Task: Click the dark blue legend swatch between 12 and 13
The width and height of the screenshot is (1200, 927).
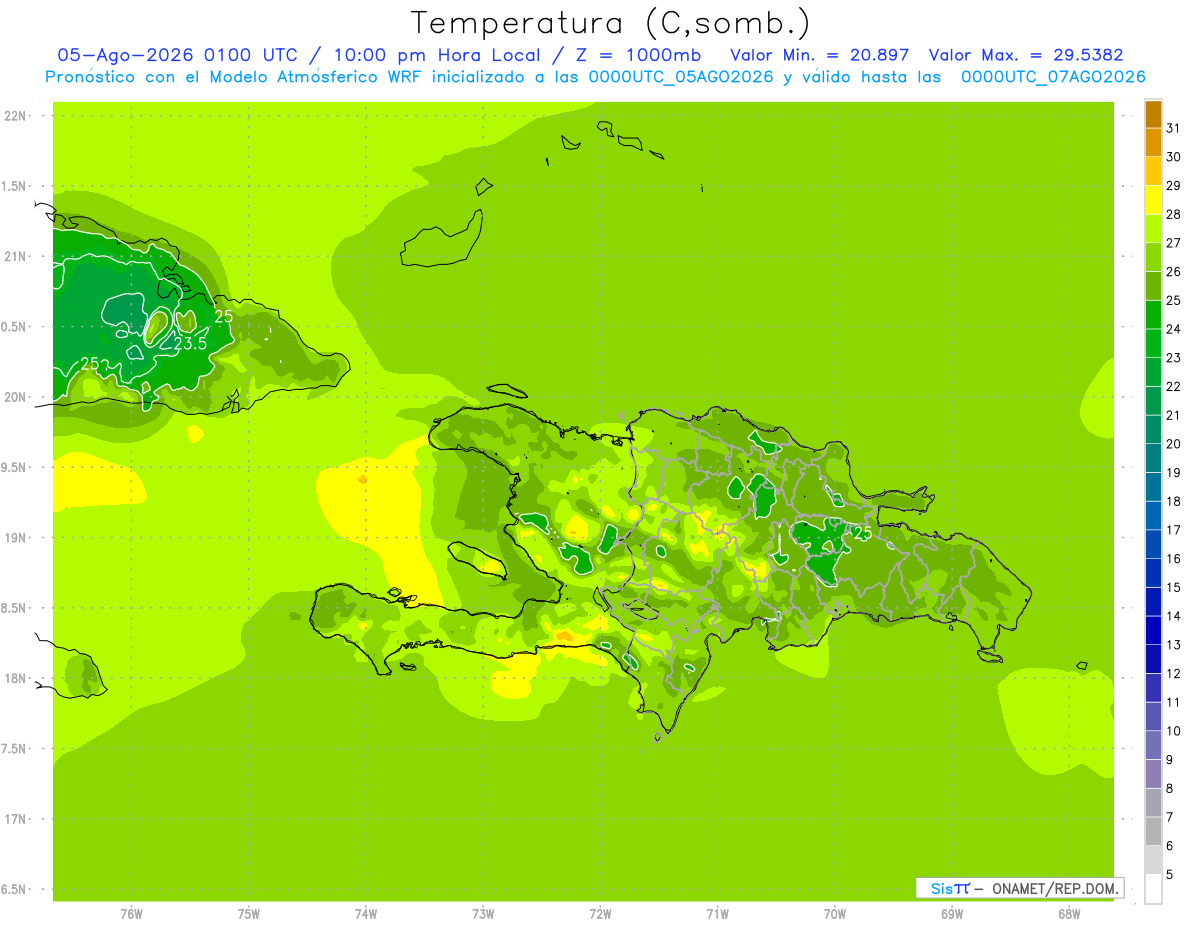Action: [1153, 659]
